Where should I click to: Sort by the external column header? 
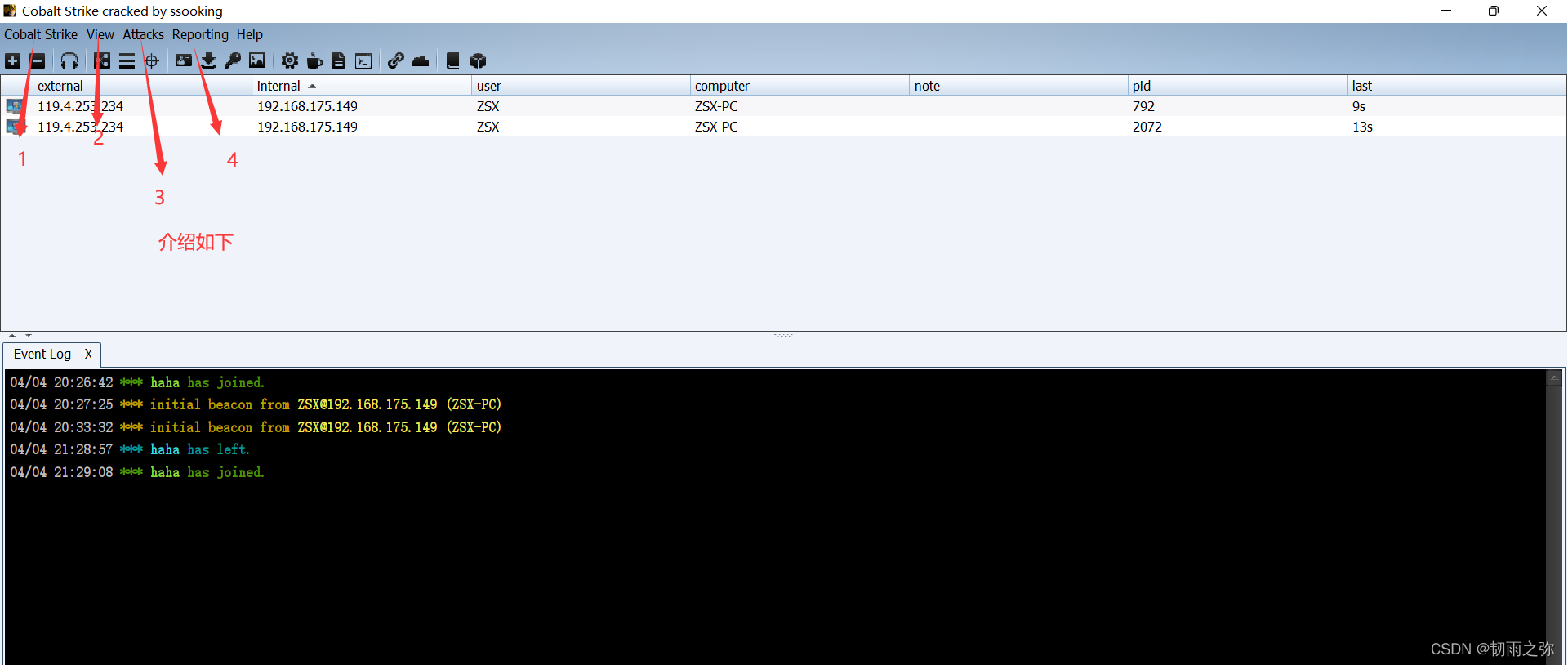[x=142, y=86]
